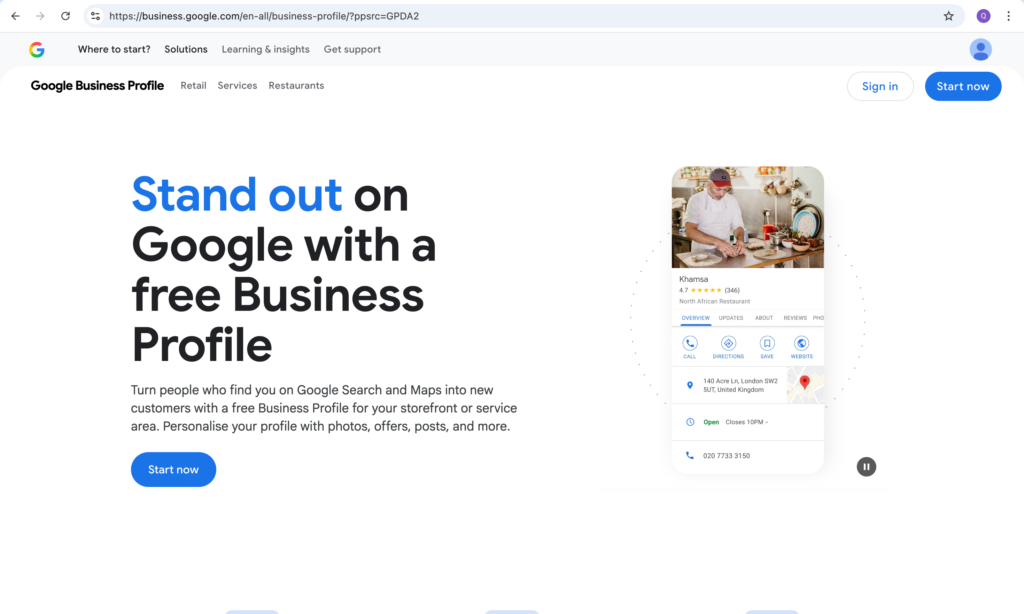The width and height of the screenshot is (1024, 614).
Task: Reload the page with the refresh icon
Action: pyautogui.click(x=66, y=16)
